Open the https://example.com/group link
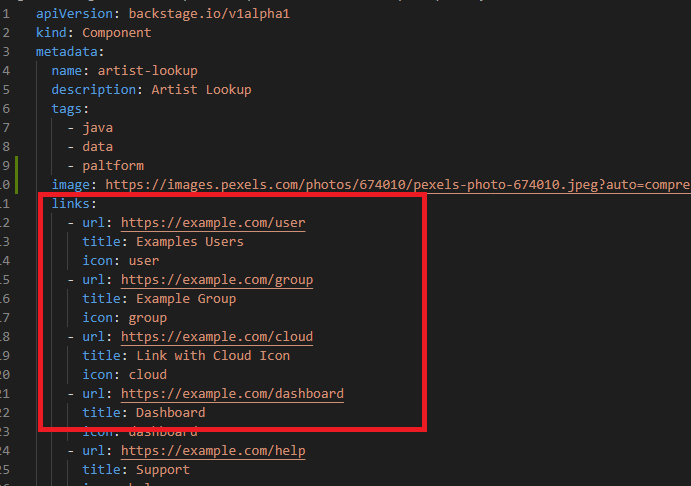This screenshot has width=691, height=486. [217, 279]
